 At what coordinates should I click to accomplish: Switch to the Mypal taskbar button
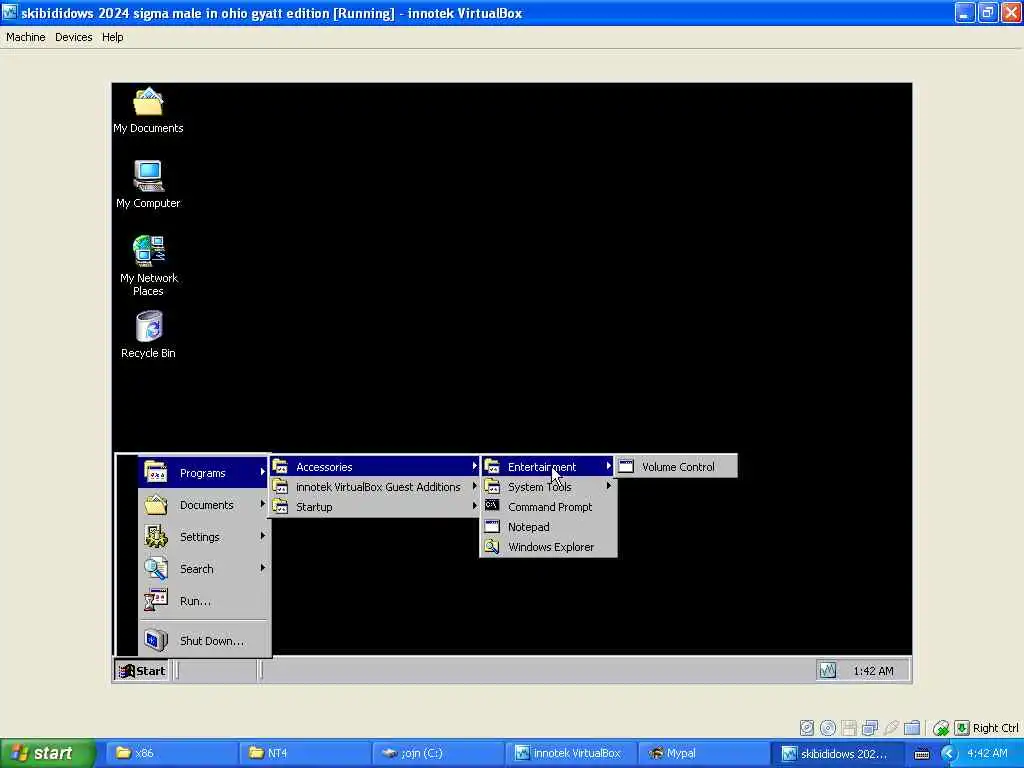703,753
